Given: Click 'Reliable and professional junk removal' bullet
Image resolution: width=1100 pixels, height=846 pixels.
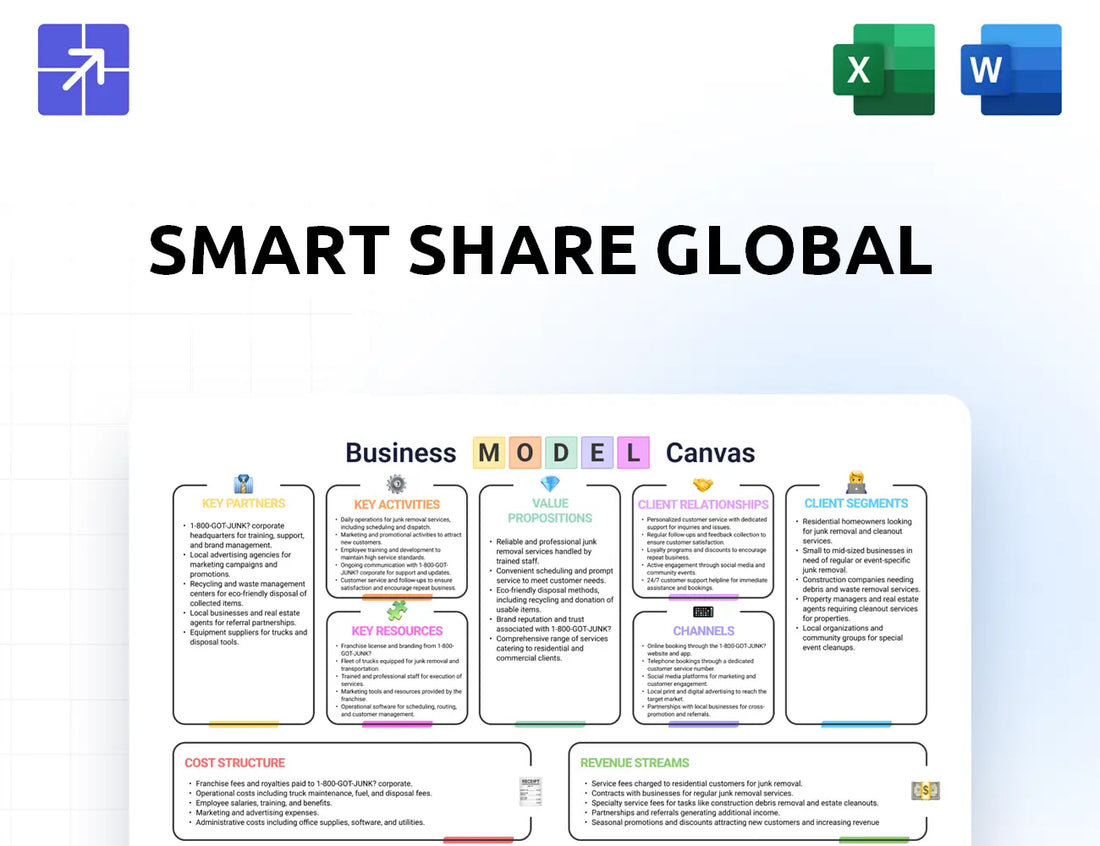Looking at the screenshot, I should 546,551.
